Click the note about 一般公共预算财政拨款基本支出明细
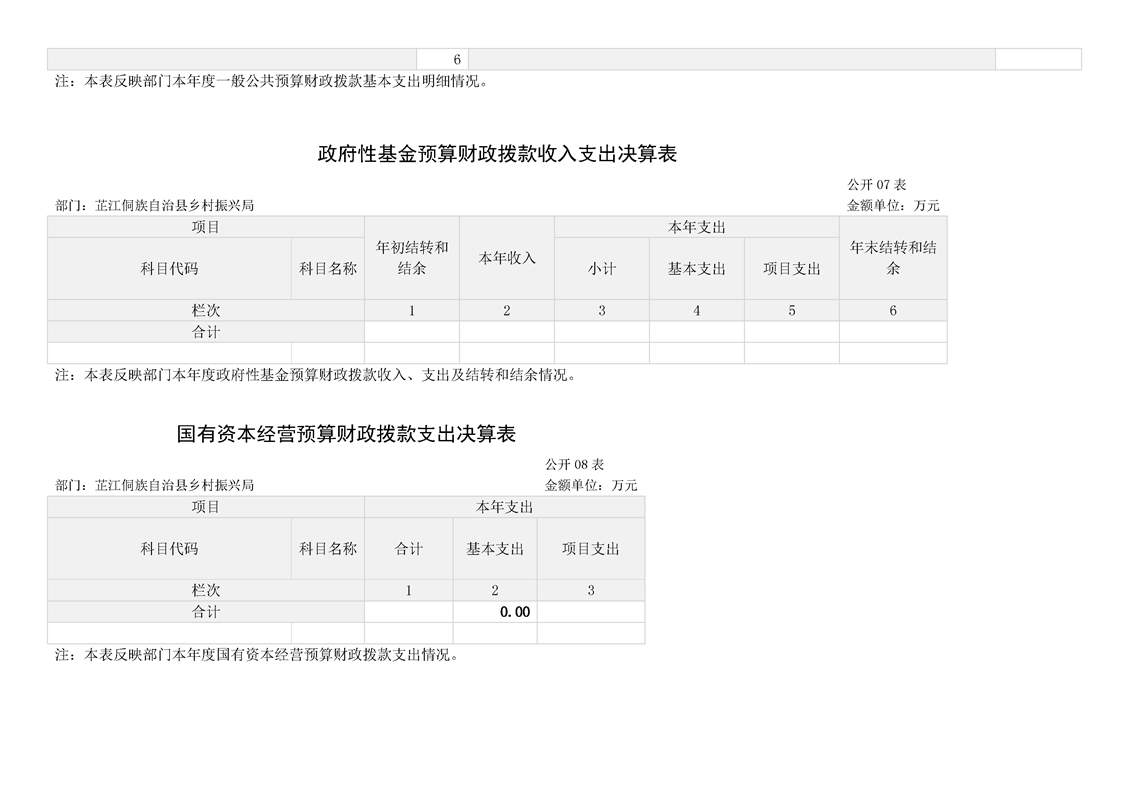This screenshot has height=793, width=1122. [x=271, y=82]
